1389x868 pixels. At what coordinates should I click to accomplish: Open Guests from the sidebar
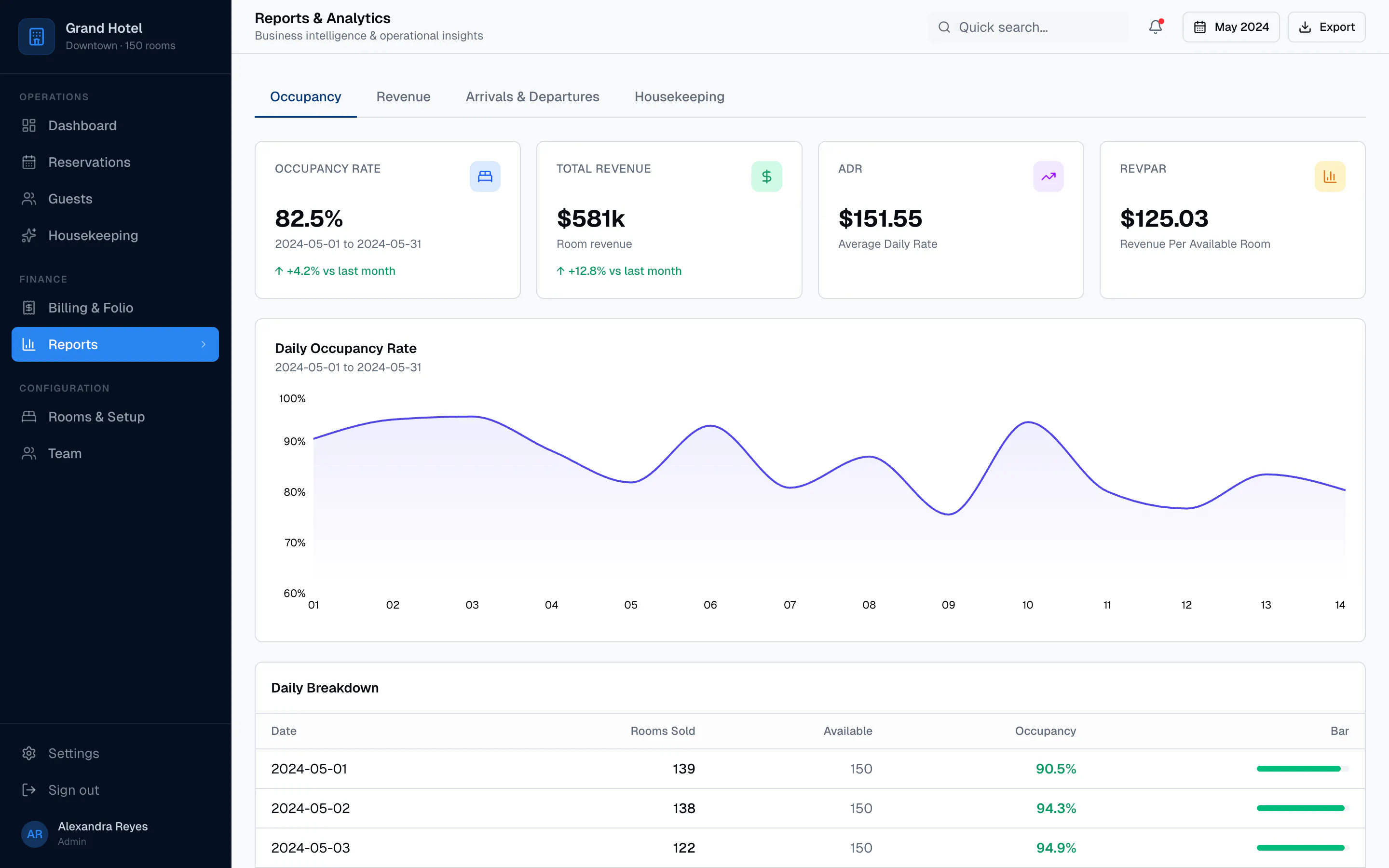(115, 199)
